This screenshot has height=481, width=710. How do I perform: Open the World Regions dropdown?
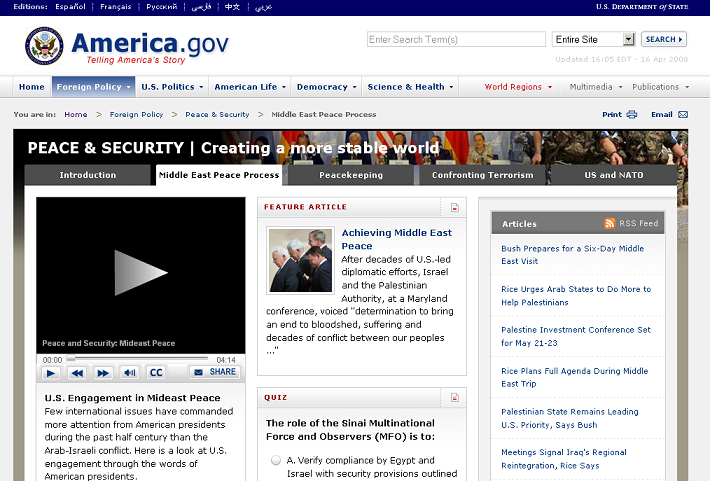[x=518, y=87]
